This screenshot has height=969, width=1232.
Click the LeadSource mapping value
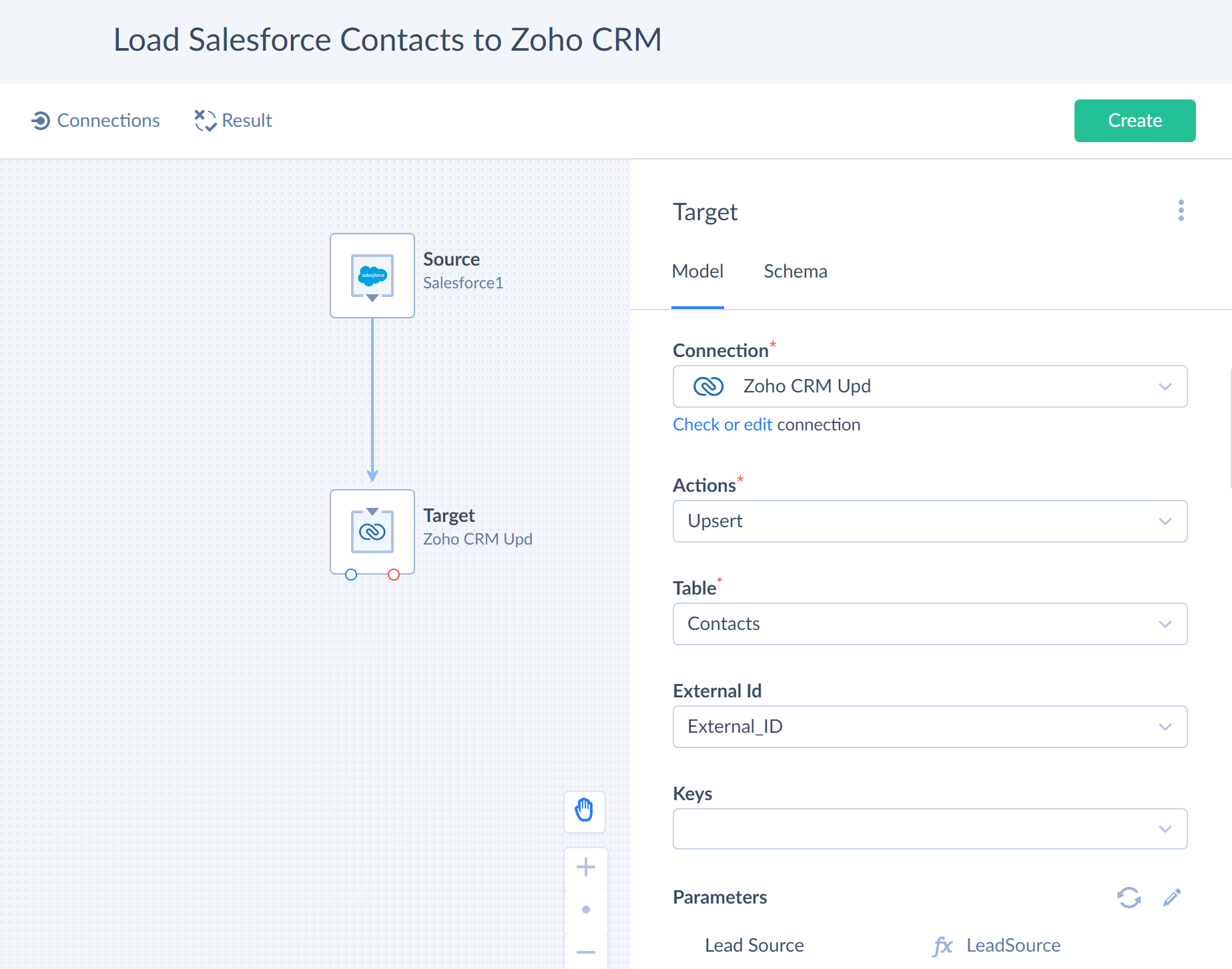pyautogui.click(x=1013, y=946)
